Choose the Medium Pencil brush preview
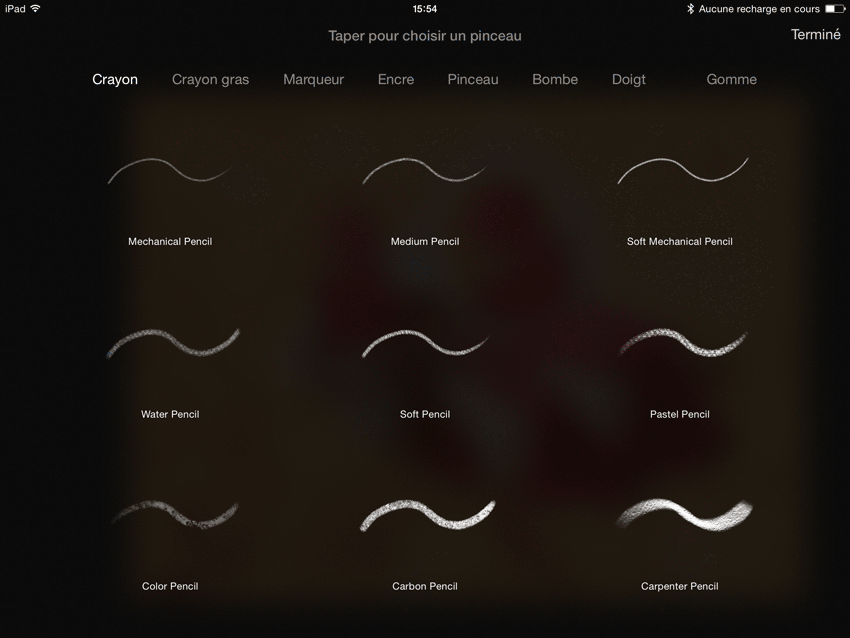Viewport: 850px width, 638px height. click(424, 171)
